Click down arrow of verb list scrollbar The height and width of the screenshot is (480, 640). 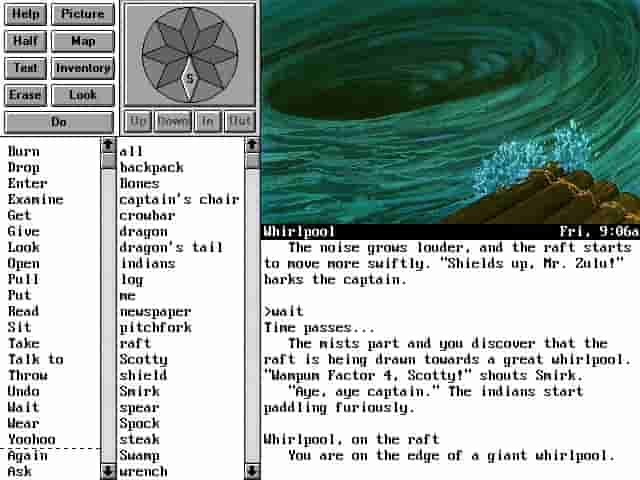pyautogui.click(x=108, y=471)
